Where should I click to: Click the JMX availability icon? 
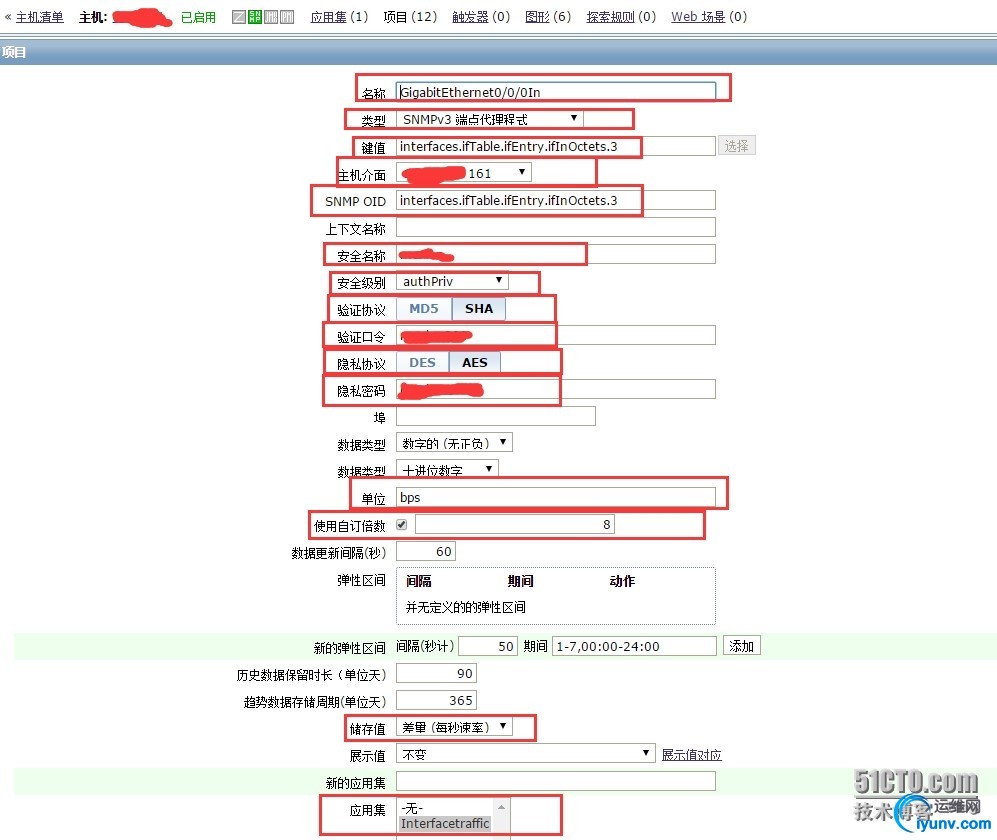271,17
